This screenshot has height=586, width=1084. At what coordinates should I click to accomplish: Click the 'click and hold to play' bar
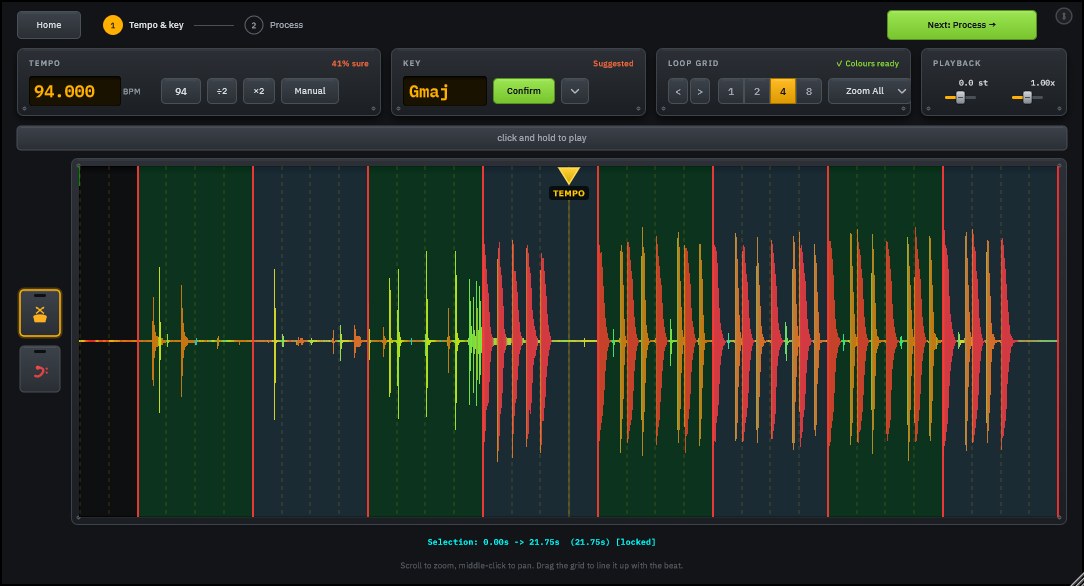pos(542,138)
